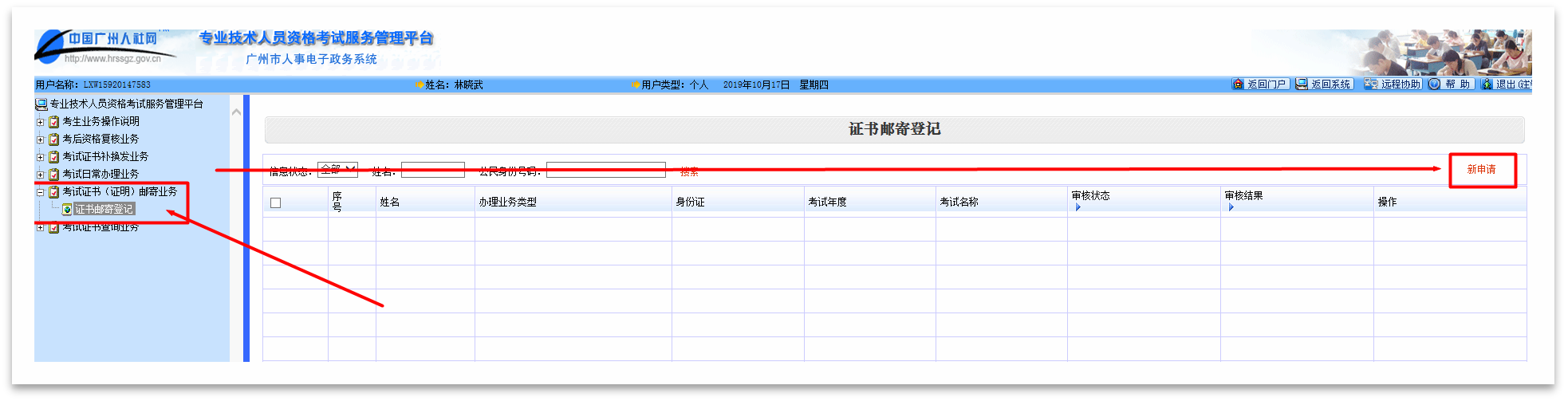Click the sidebar scroll-up arrow
Screen dimensions: 1568x401
pos(236,112)
